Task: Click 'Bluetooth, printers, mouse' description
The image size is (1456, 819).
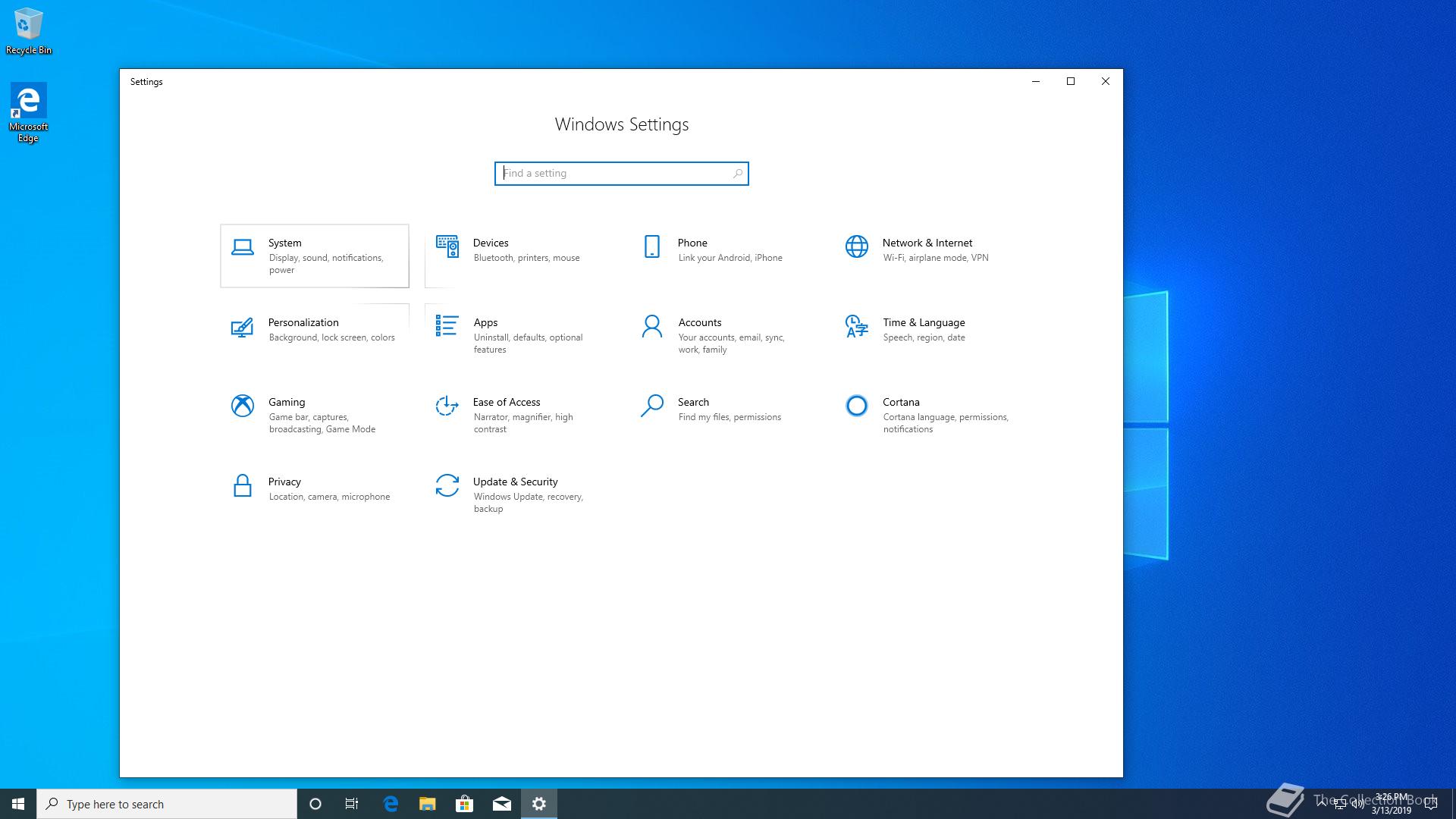Action: pos(526,258)
